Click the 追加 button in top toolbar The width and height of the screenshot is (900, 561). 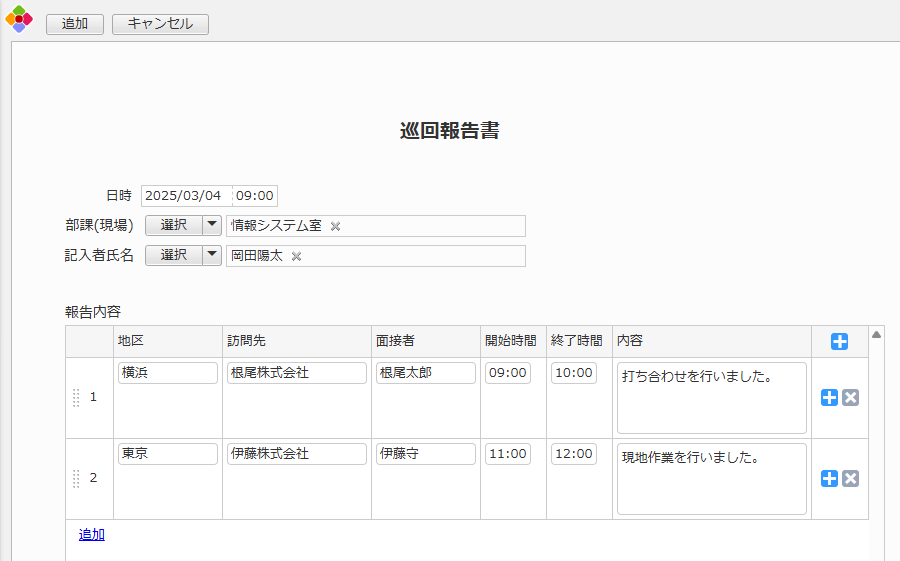tap(75, 24)
